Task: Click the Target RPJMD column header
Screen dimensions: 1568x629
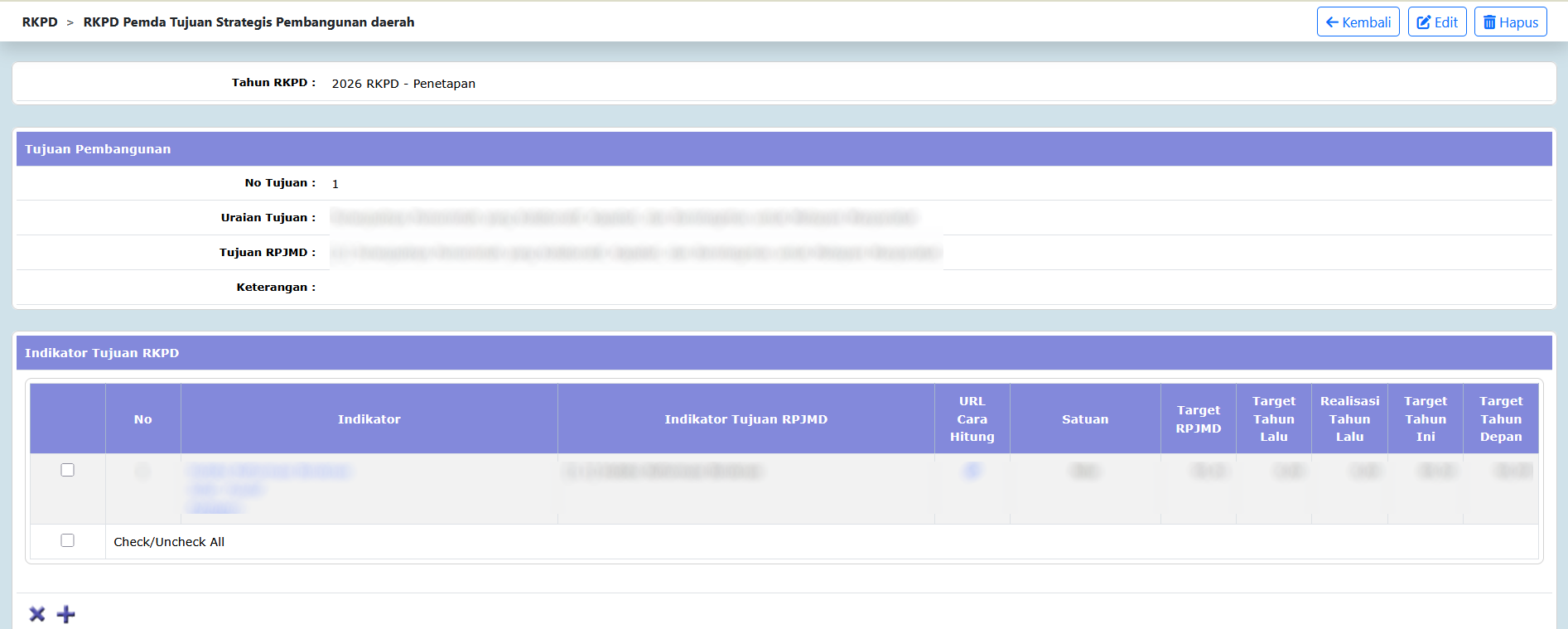Action: tap(1198, 419)
